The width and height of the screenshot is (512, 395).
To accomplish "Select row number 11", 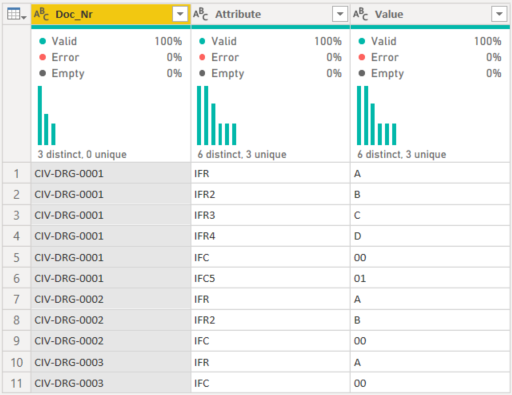I will pyautogui.click(x=17, y=383).
